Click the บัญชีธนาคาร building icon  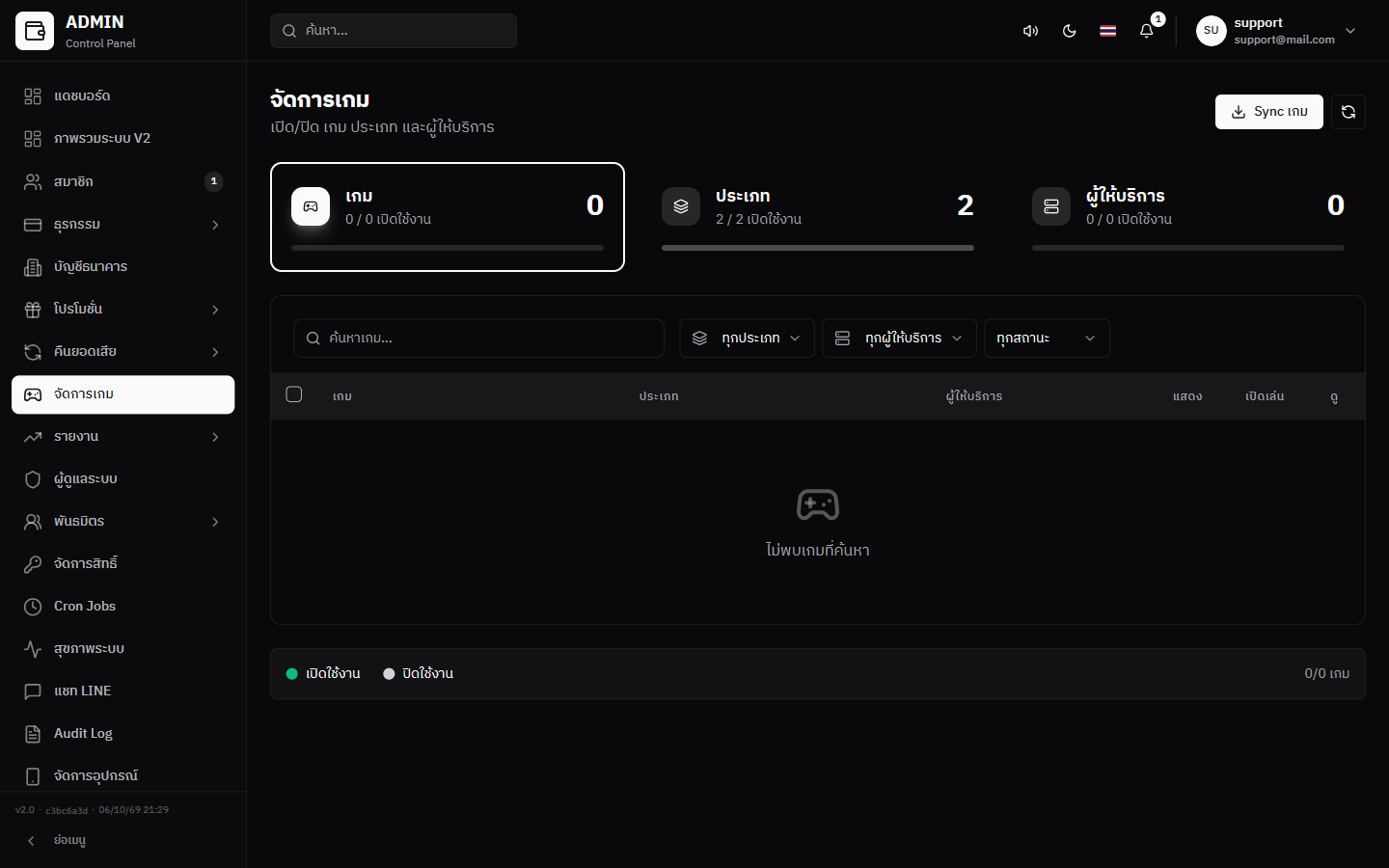click(x=33, y=267)
